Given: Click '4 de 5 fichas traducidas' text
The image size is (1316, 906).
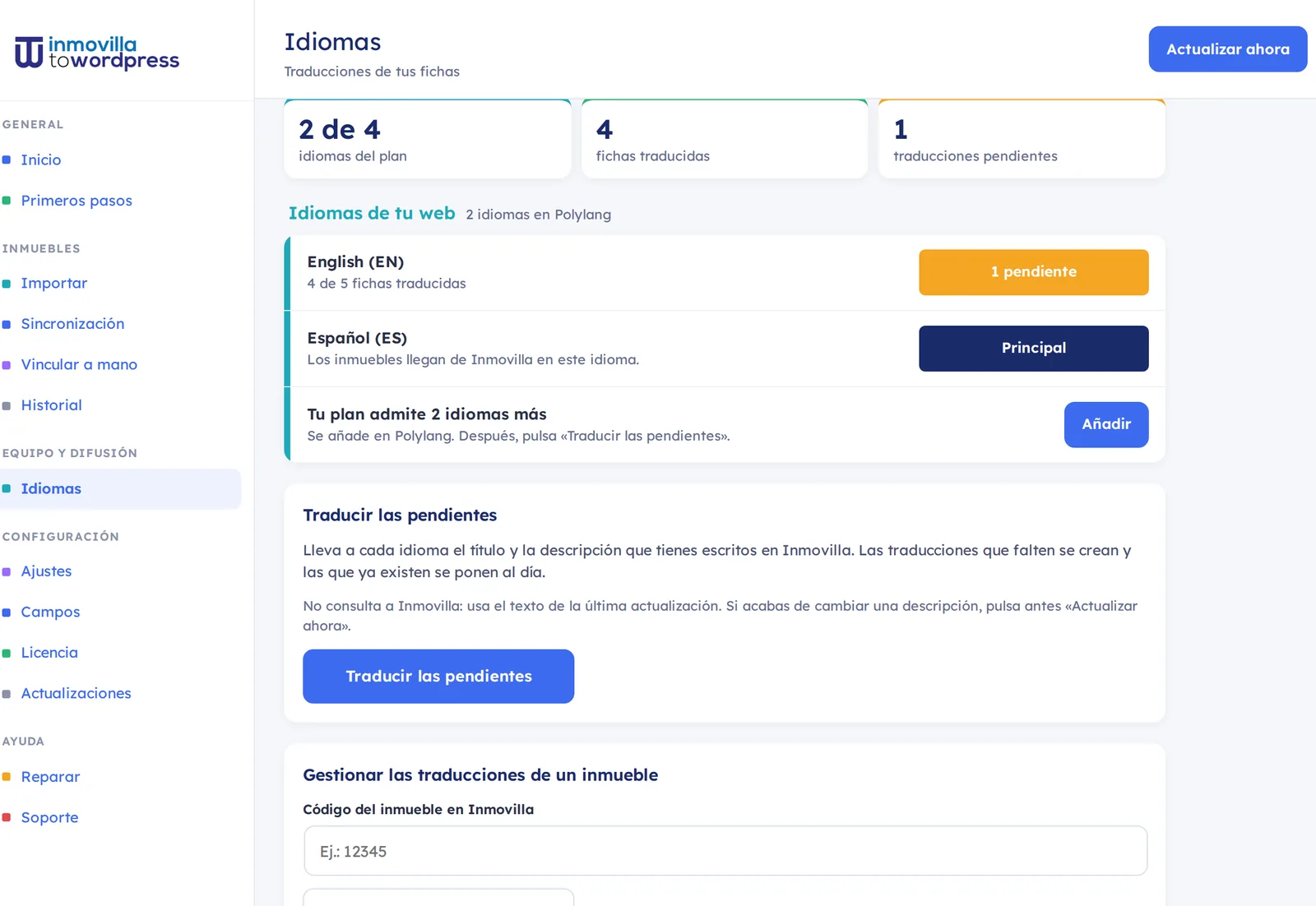Looking at the screenshot, I should coord(387,284).
